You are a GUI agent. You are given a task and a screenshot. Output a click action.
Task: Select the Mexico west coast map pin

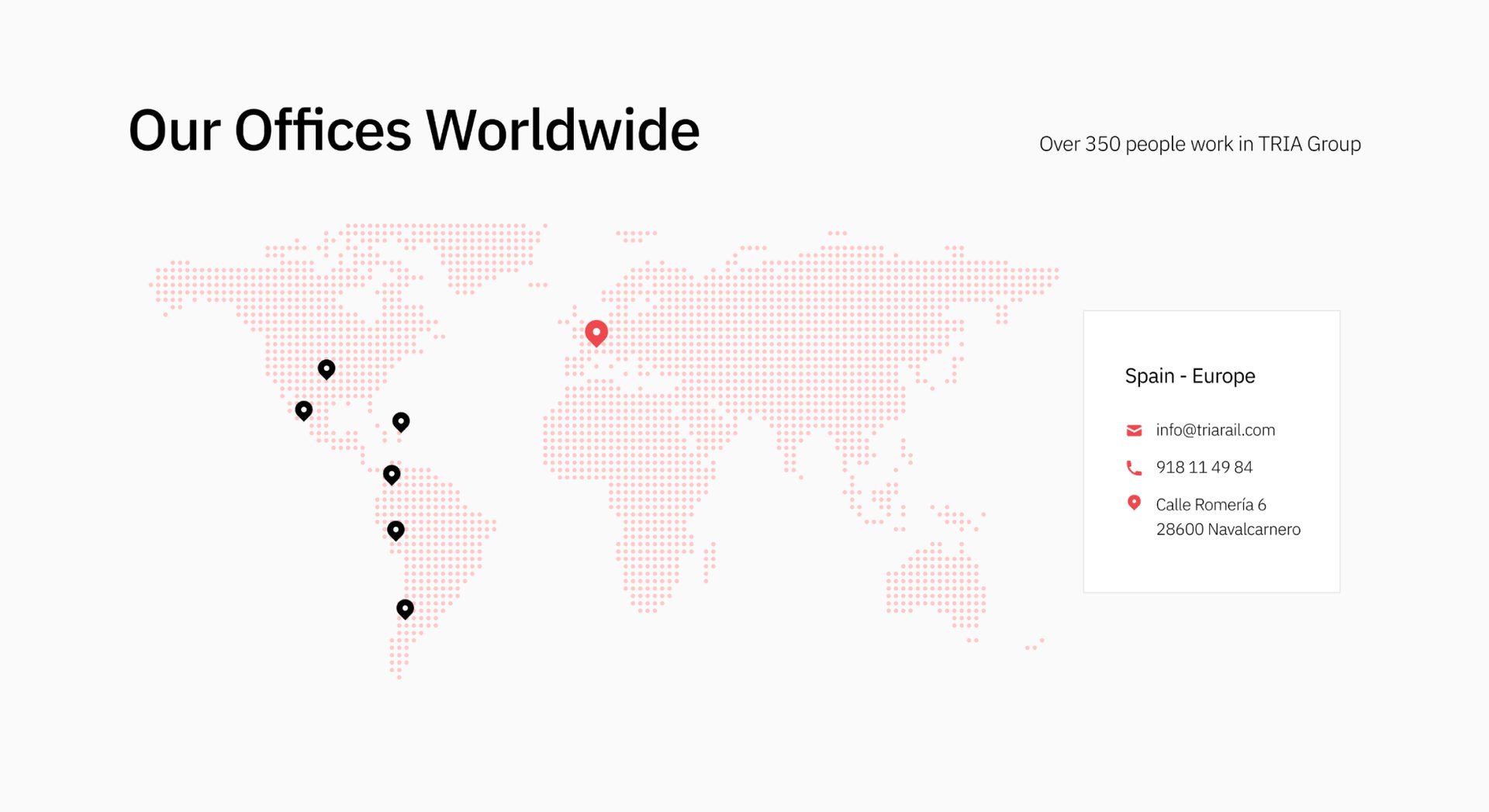click(x=304, y=410)
